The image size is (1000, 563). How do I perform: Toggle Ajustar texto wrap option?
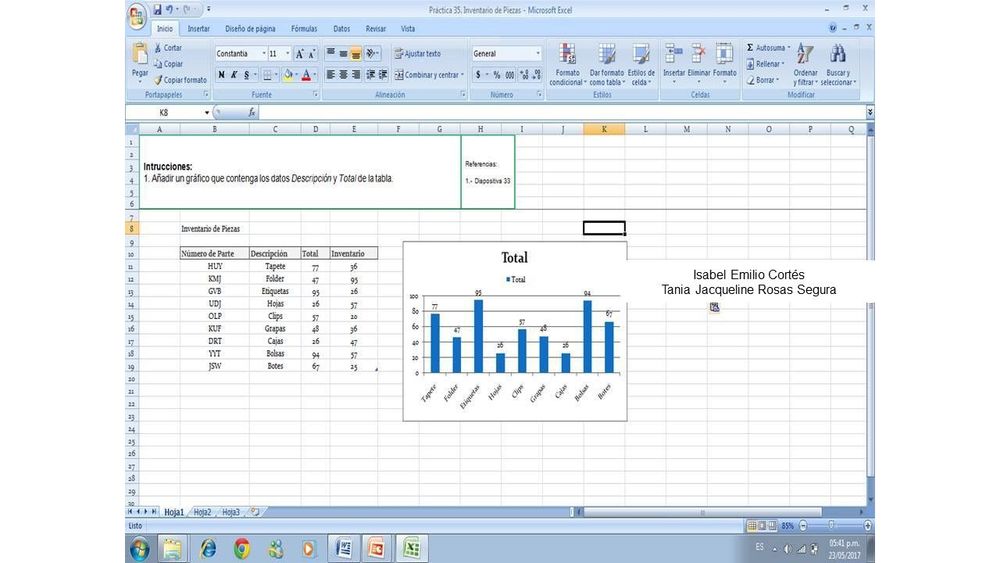point(417,54)
